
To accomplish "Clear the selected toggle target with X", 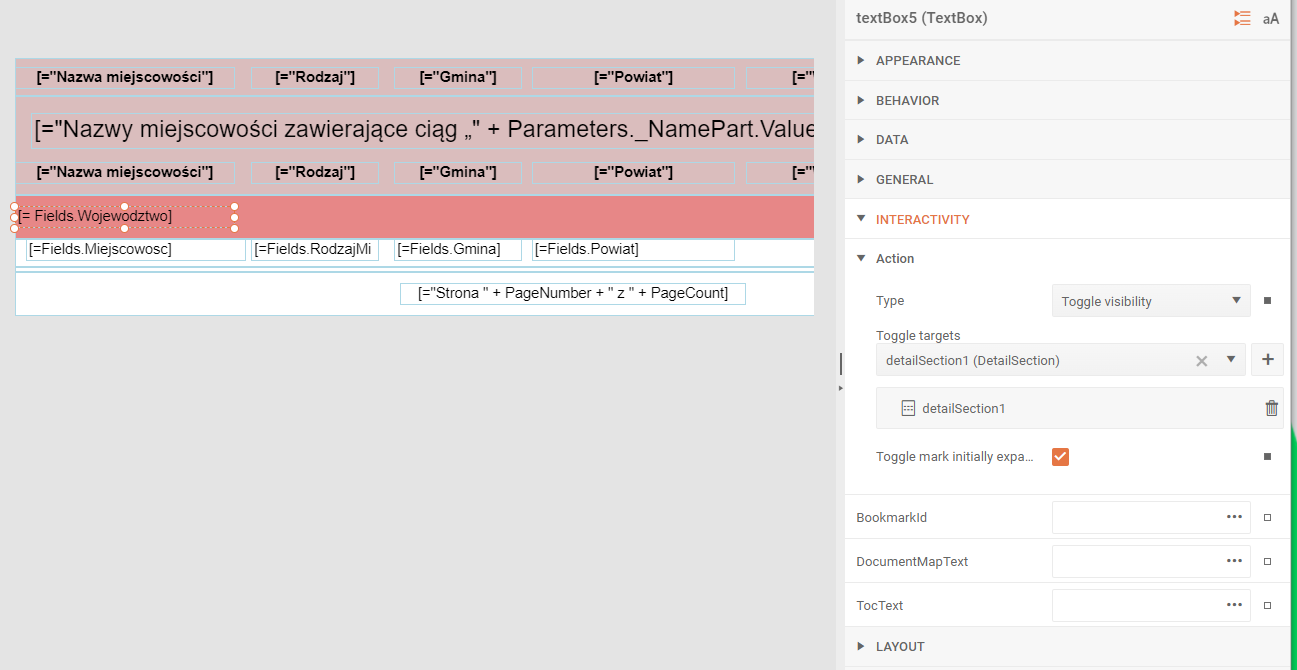I will [1202, 361].
